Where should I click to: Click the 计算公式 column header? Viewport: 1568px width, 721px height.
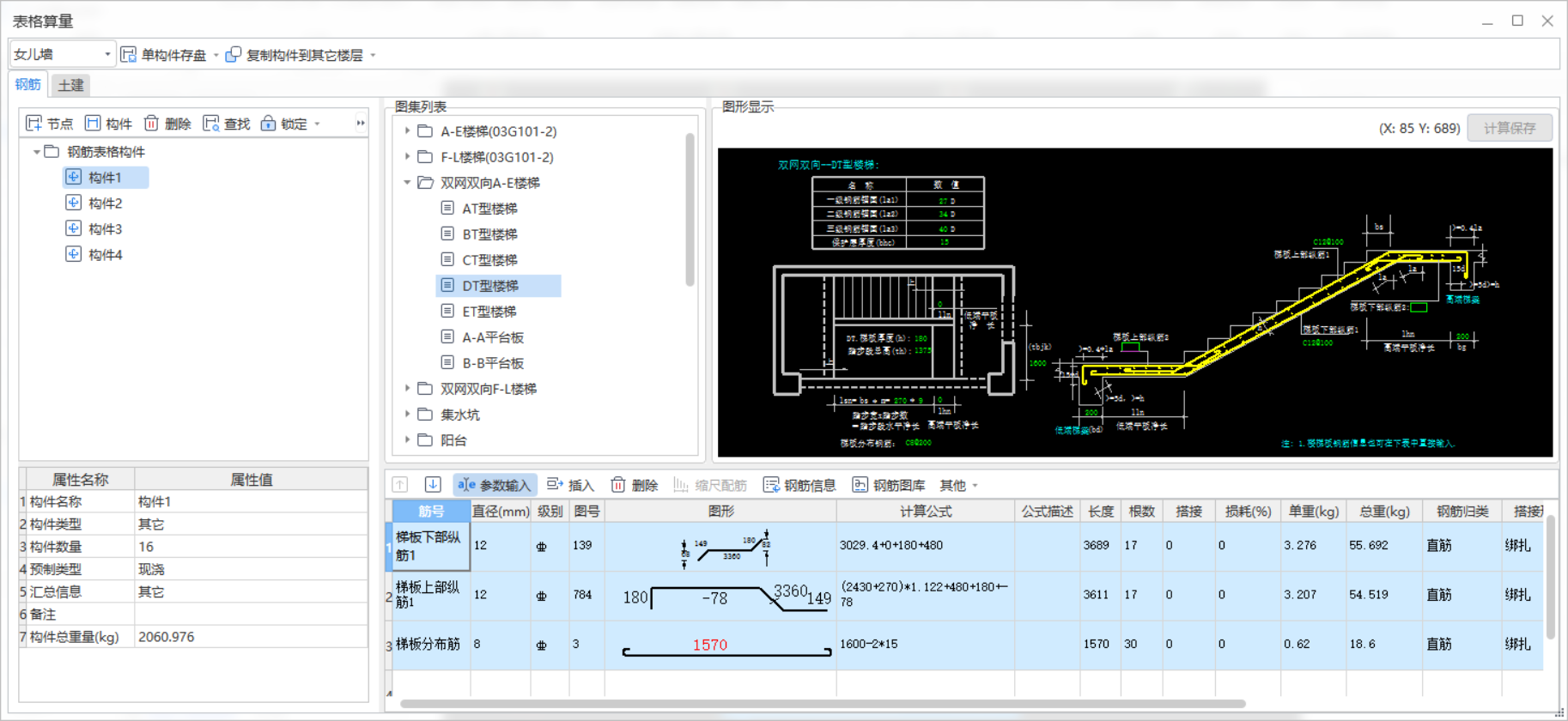click(926, 511)
